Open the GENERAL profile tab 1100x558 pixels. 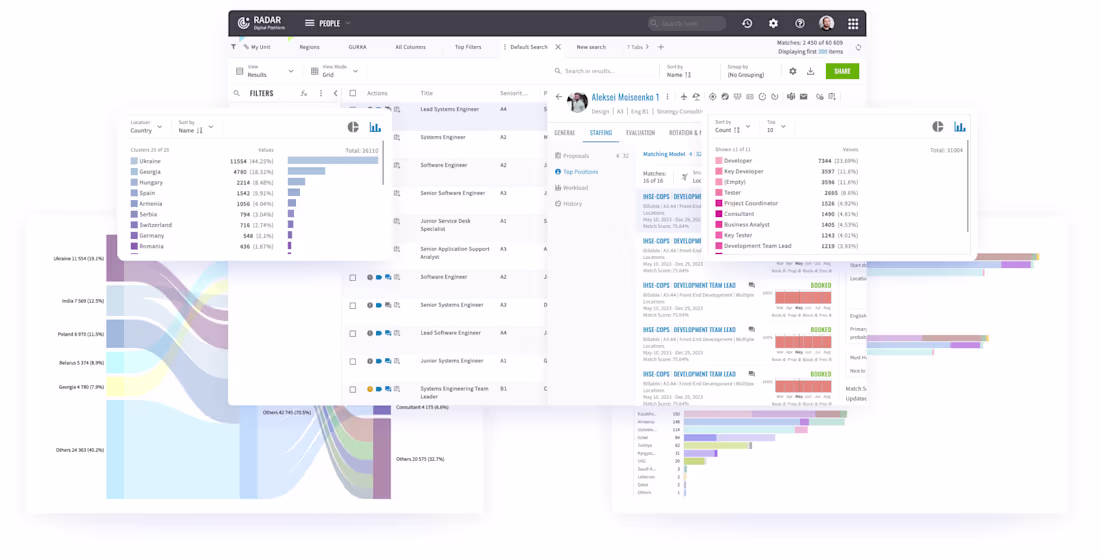click(565, 133)
